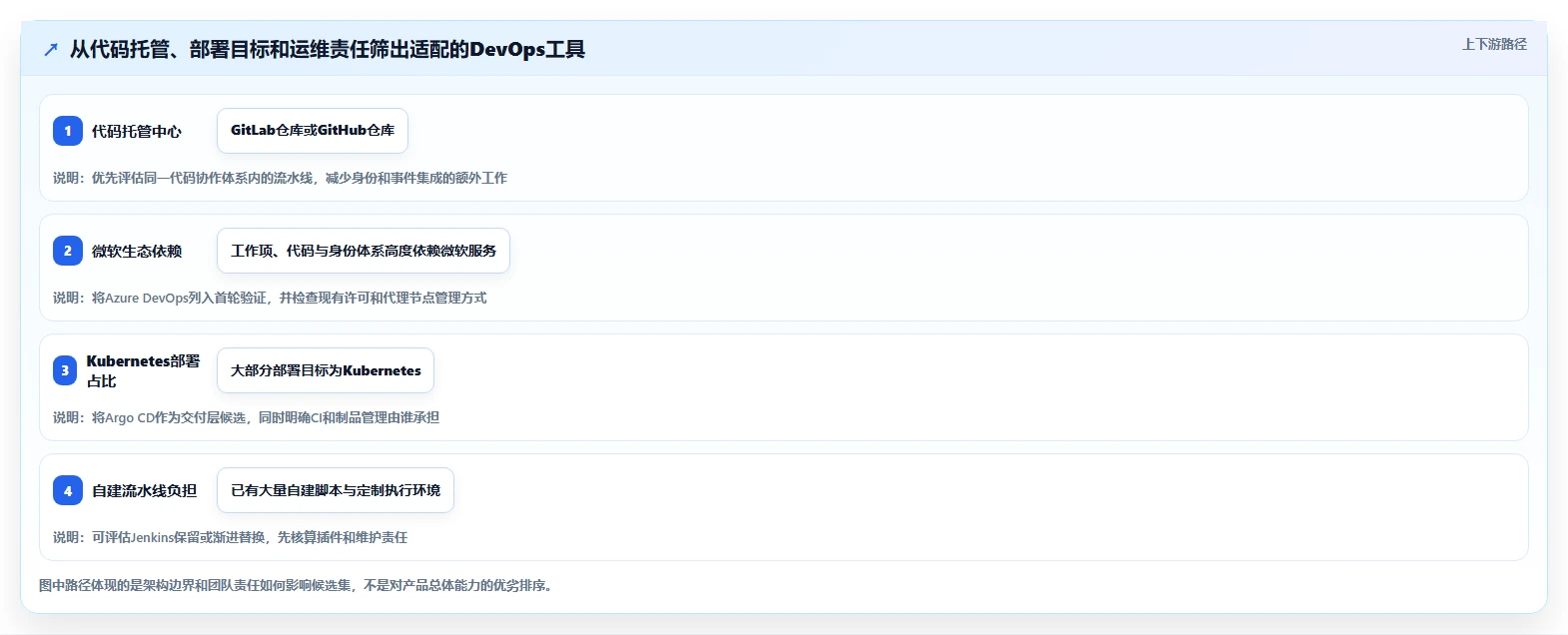Click the step 4 number badge
The width and height of the screenshot is (1568, 635).
[x=68, y=490]
